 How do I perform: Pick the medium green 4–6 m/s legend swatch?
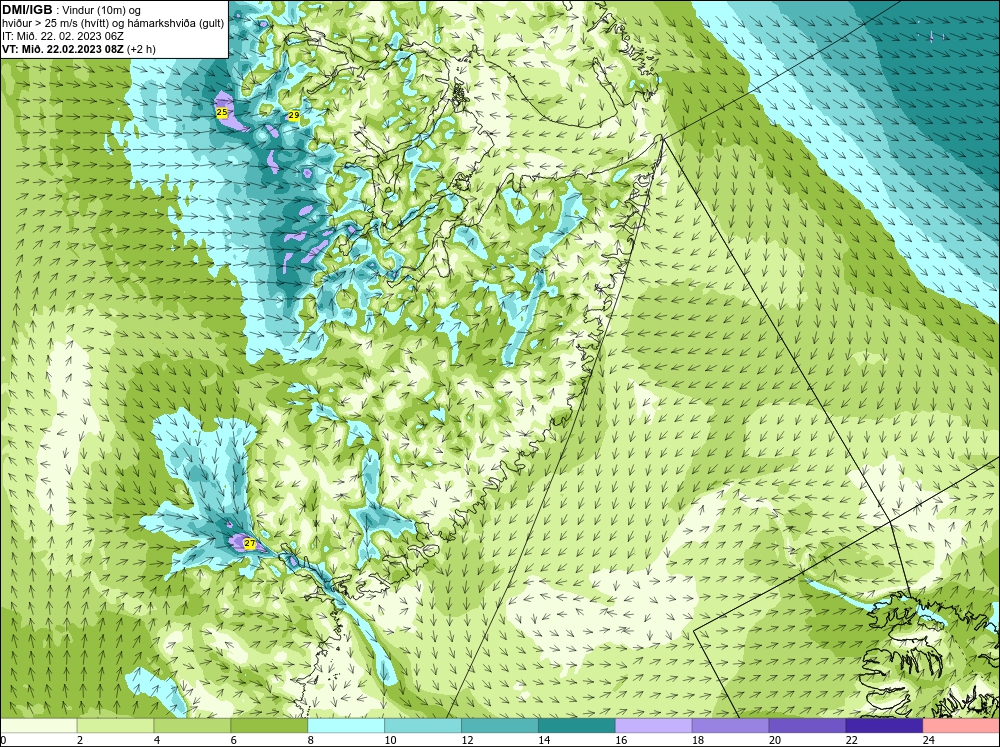[192, 726]
